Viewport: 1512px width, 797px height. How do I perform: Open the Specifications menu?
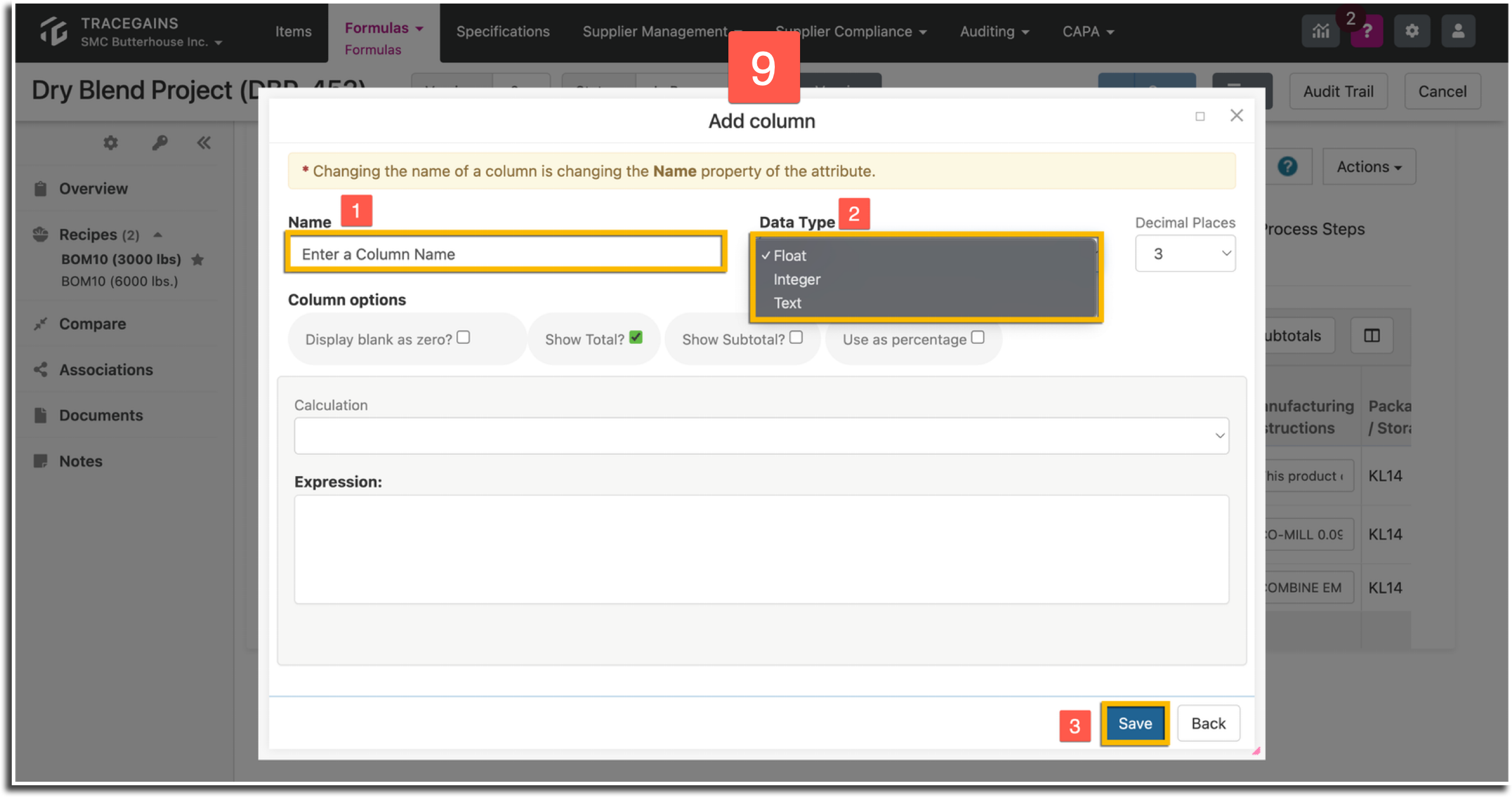click(x=503, y=32)
